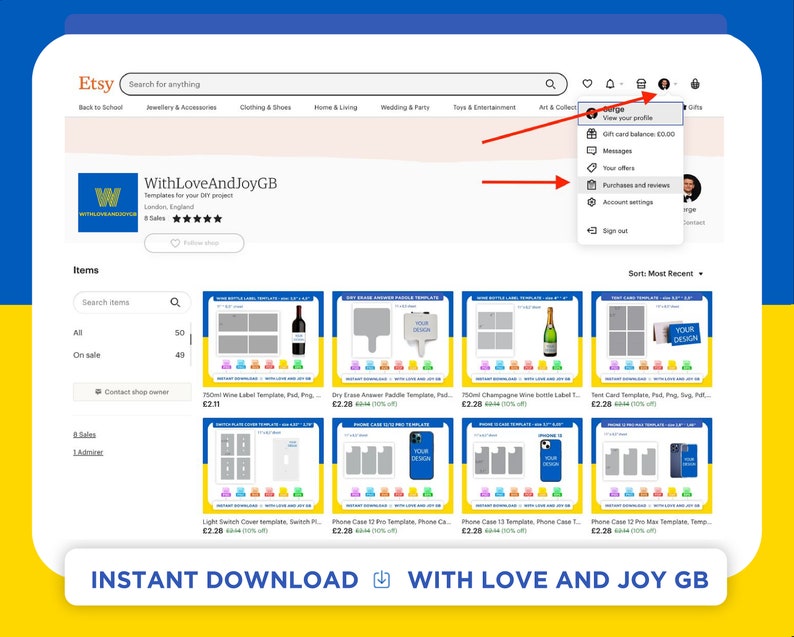Expand the profile avatar account dropdown
Viewport: 794px width, 637px height.
(664, 84)
